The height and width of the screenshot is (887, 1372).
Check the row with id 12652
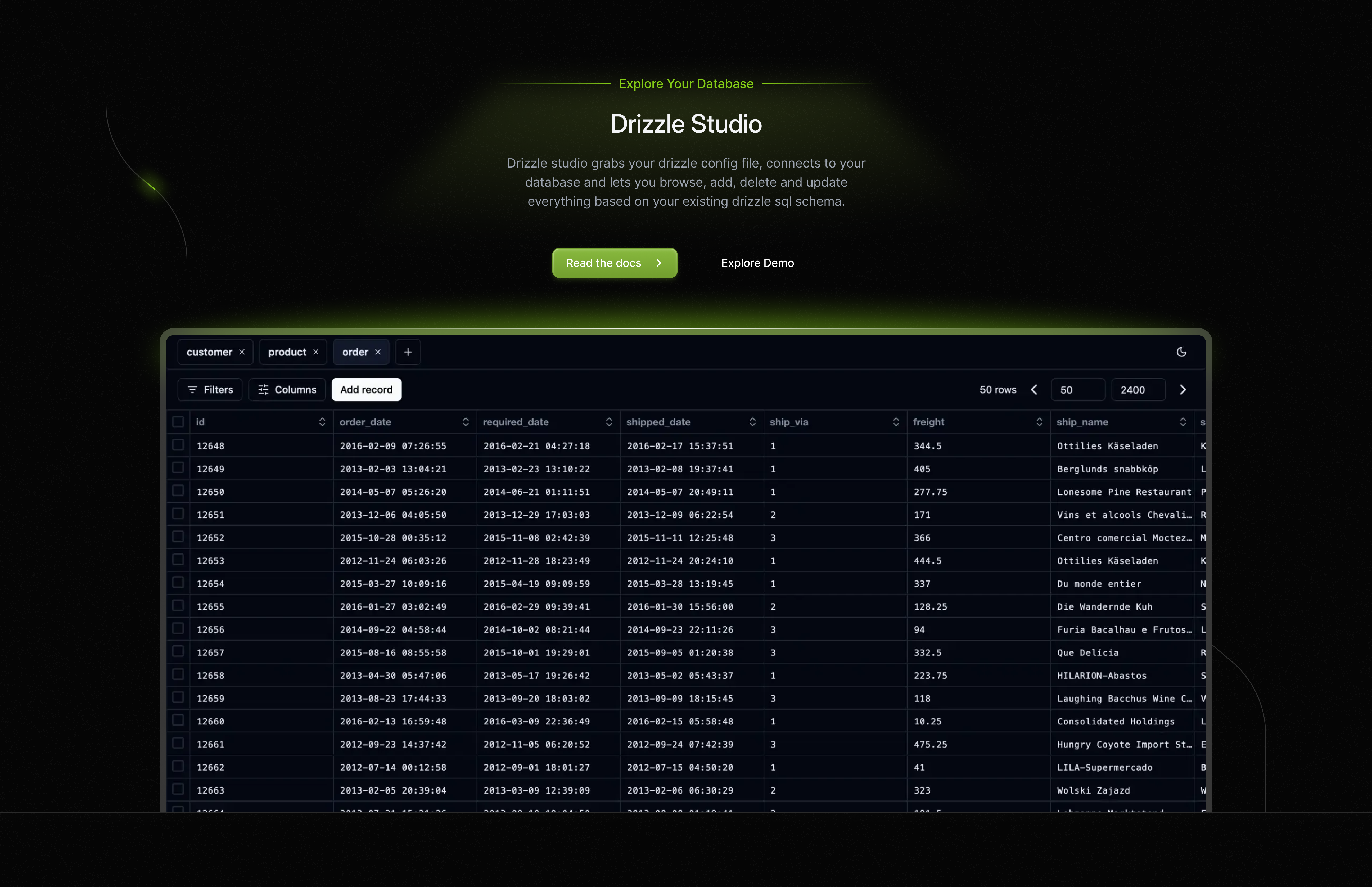178,537
